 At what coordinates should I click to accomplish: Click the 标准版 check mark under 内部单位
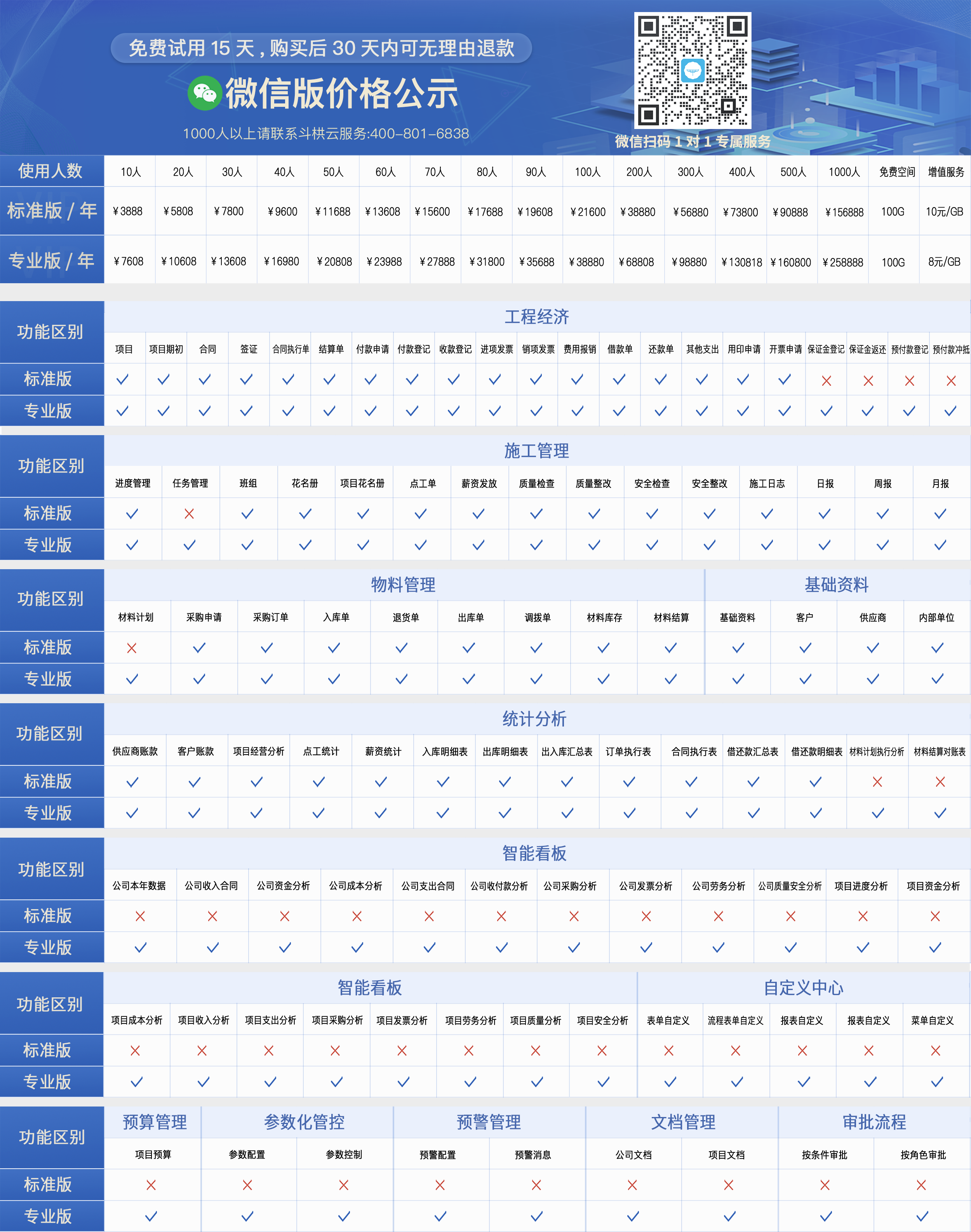click(x=938, y=648)
